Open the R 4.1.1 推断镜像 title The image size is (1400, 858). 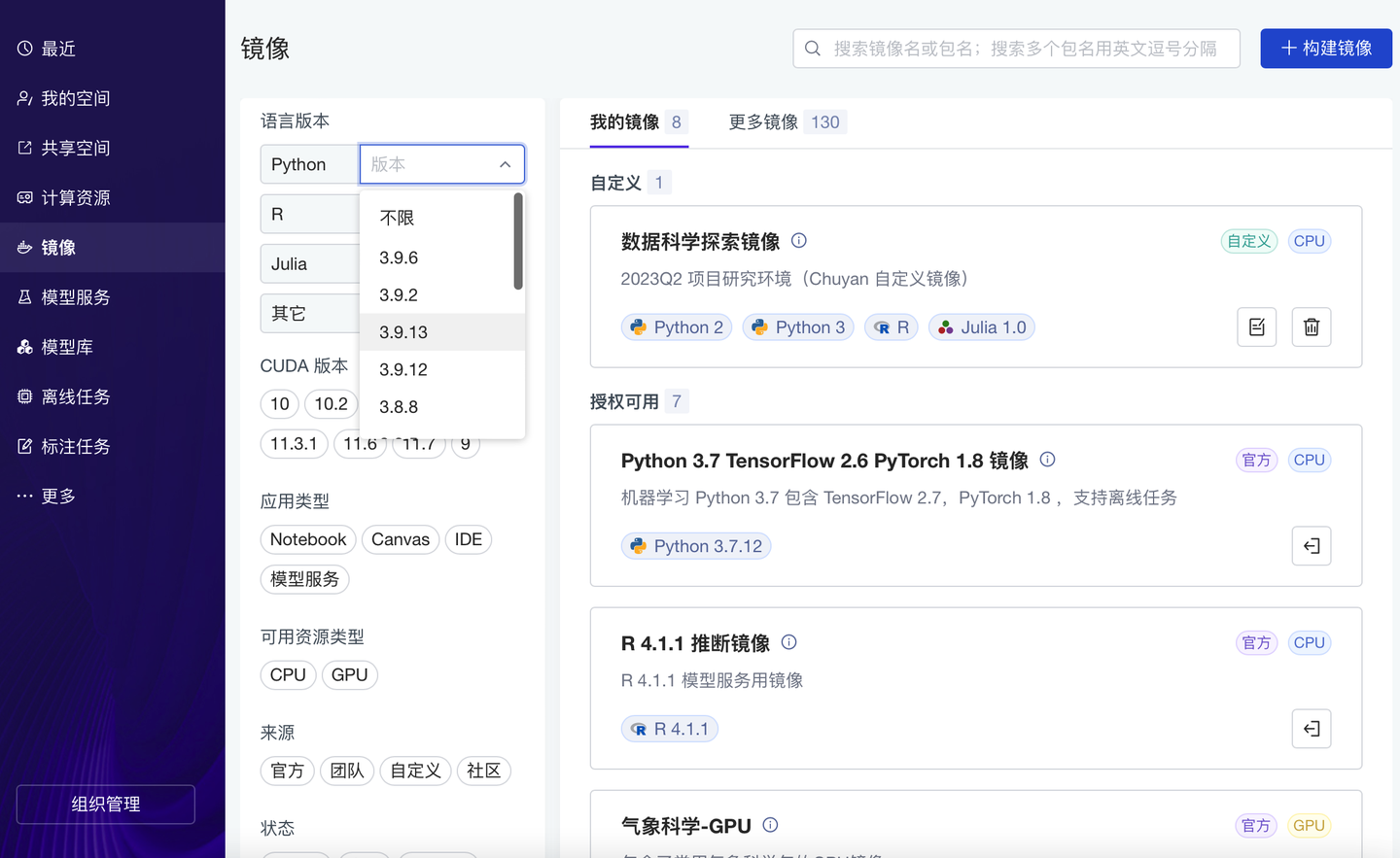(x=695, y=643)
